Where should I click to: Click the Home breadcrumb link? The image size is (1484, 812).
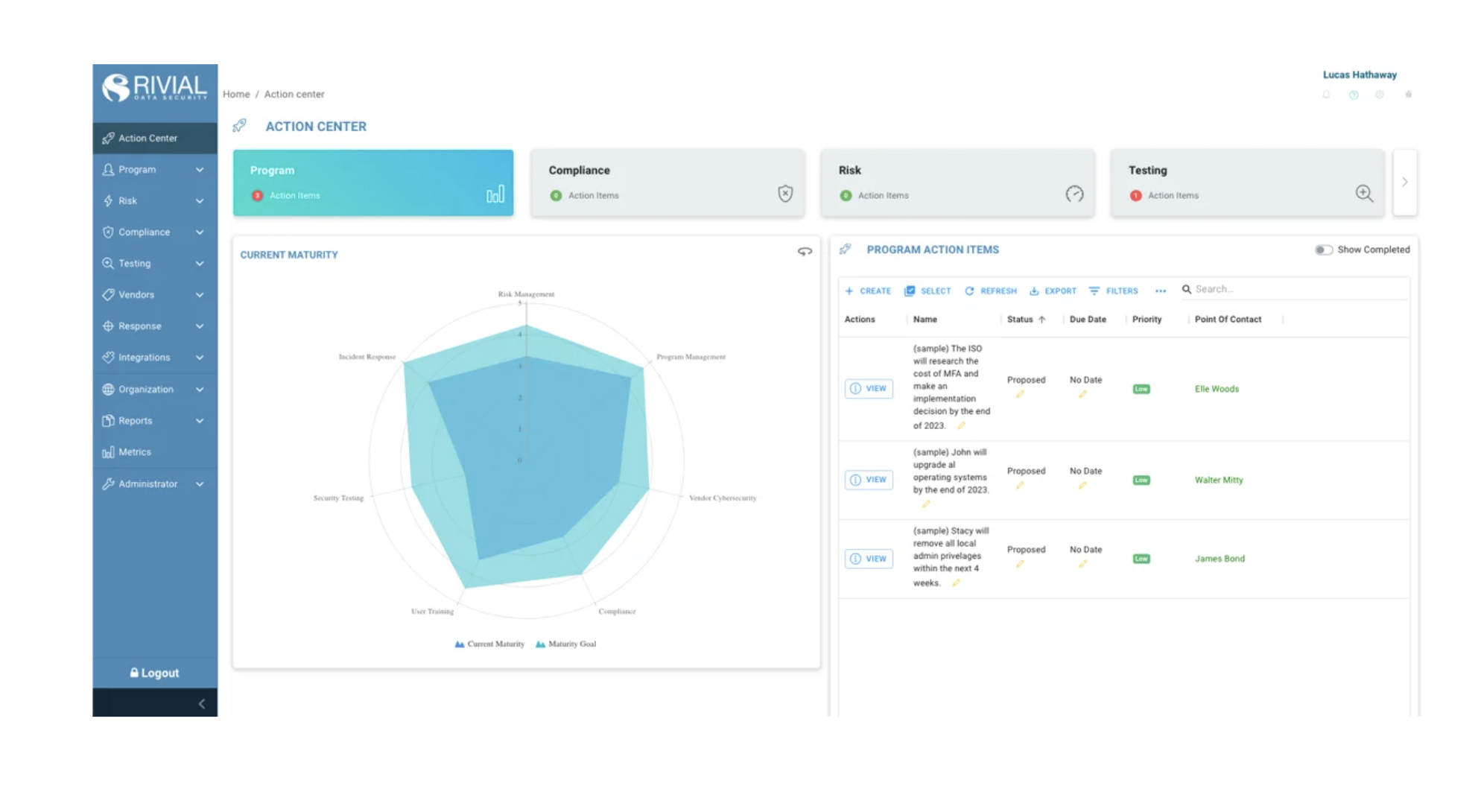pyautogui.click(x=235, y=94)
